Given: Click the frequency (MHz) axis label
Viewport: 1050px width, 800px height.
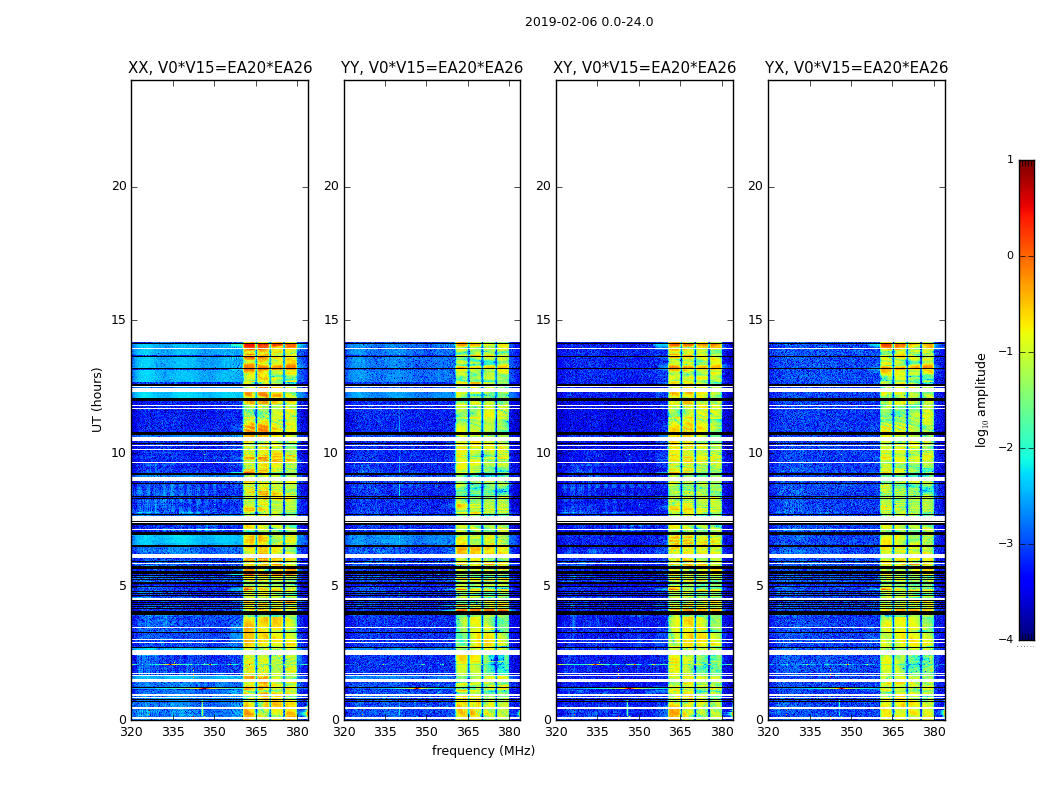Looking at the screenshot, I should tap(483, 751).
